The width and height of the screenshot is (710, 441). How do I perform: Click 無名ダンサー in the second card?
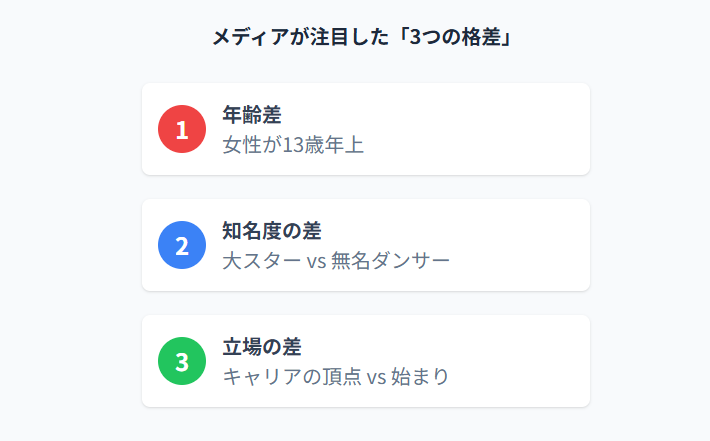pos(390,261)
